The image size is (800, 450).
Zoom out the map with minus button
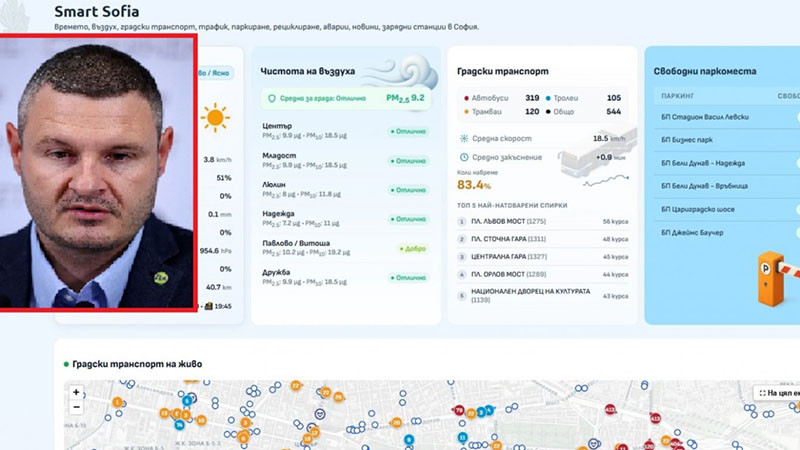tap(76, 407)
